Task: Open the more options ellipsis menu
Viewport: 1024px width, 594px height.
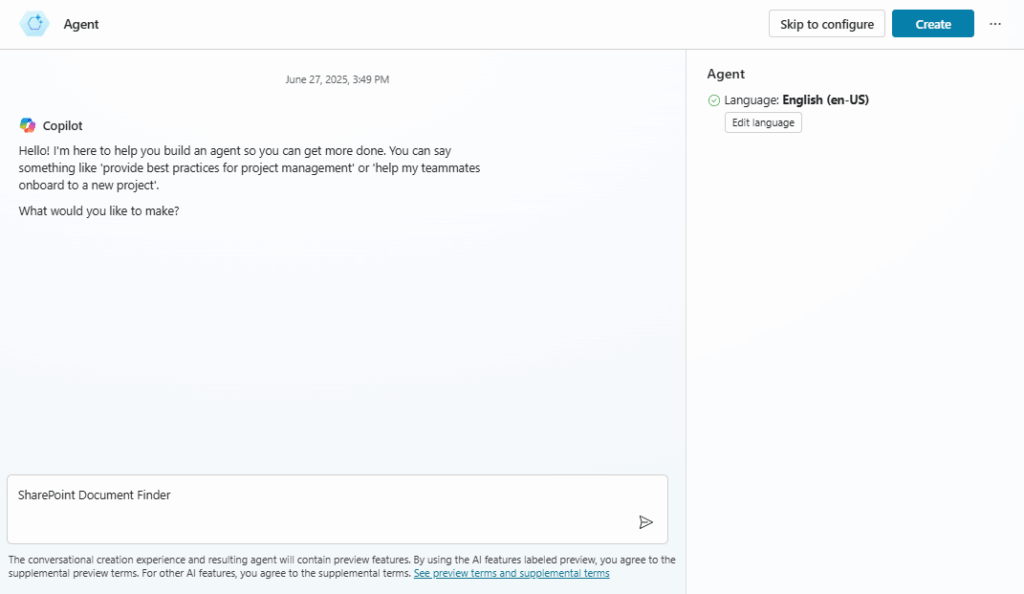Action: coord(995,23)
